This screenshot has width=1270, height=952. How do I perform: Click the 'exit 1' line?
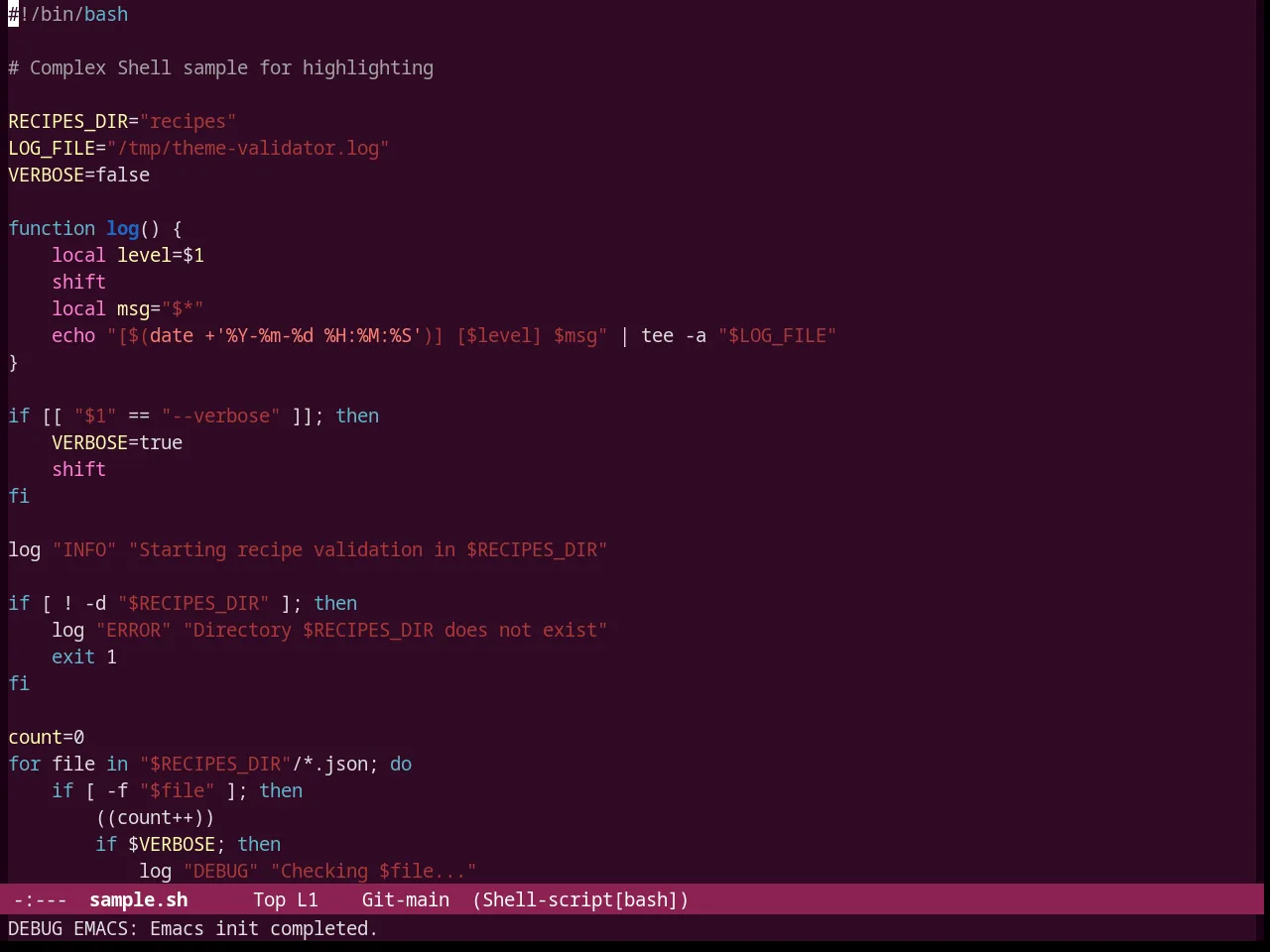click(x=84, y=656)
